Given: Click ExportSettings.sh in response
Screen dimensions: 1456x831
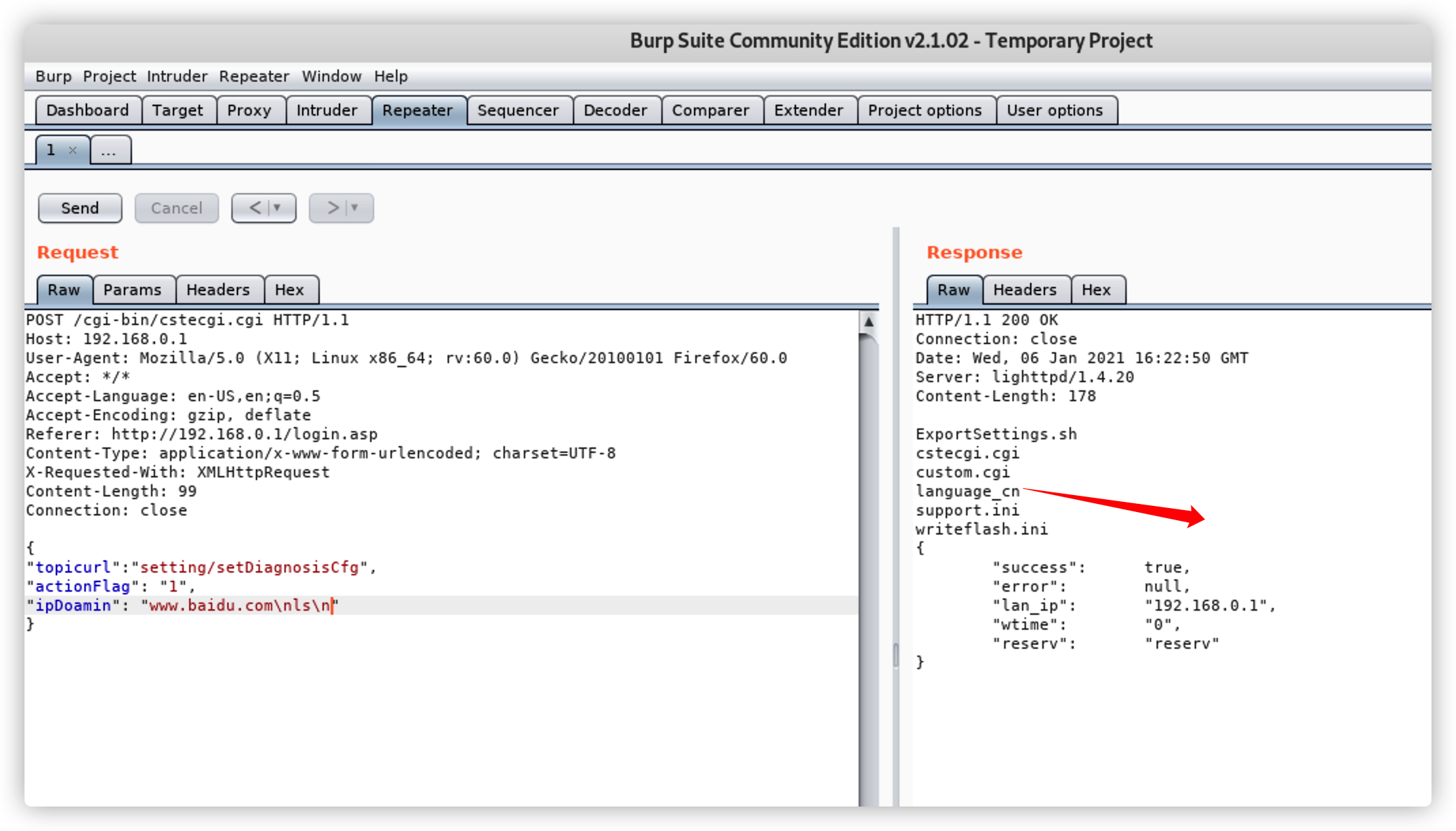Looking at the screenshot, I should [x=996, y=434].
